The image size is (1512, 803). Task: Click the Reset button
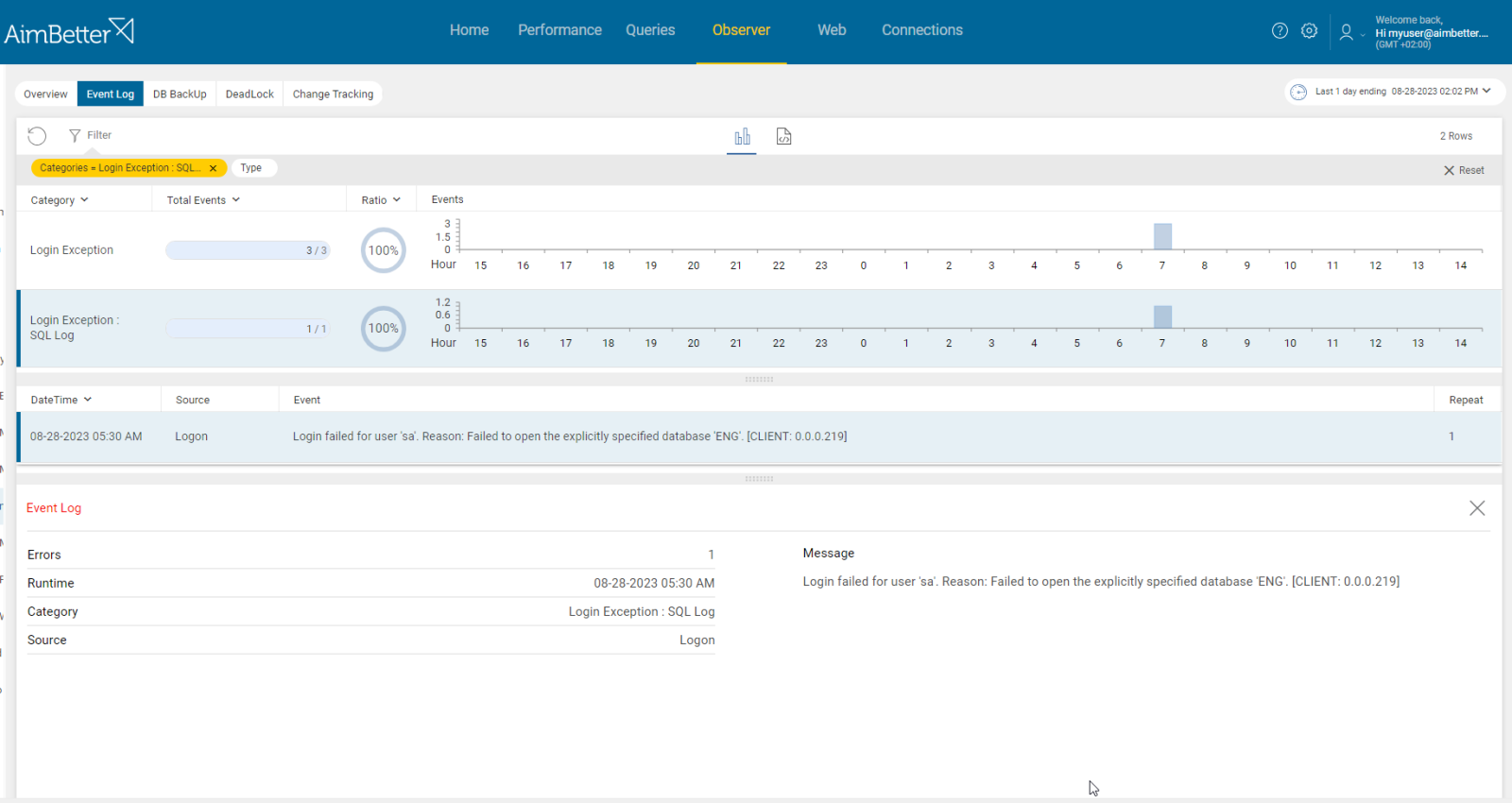pyautogui.click(x=1464, y=171)
